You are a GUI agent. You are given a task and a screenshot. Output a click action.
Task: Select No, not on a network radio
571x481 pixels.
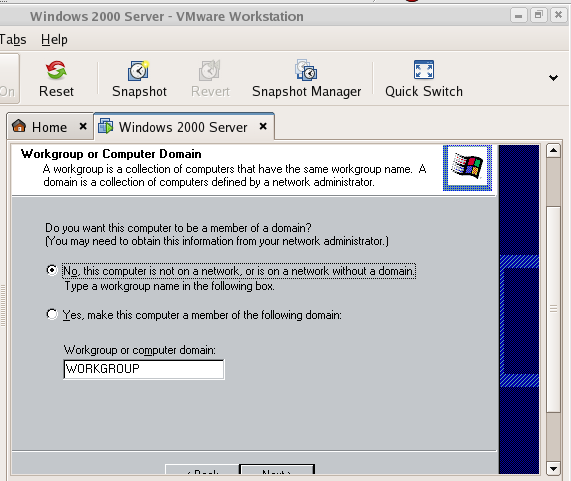[x=52, y=270]
